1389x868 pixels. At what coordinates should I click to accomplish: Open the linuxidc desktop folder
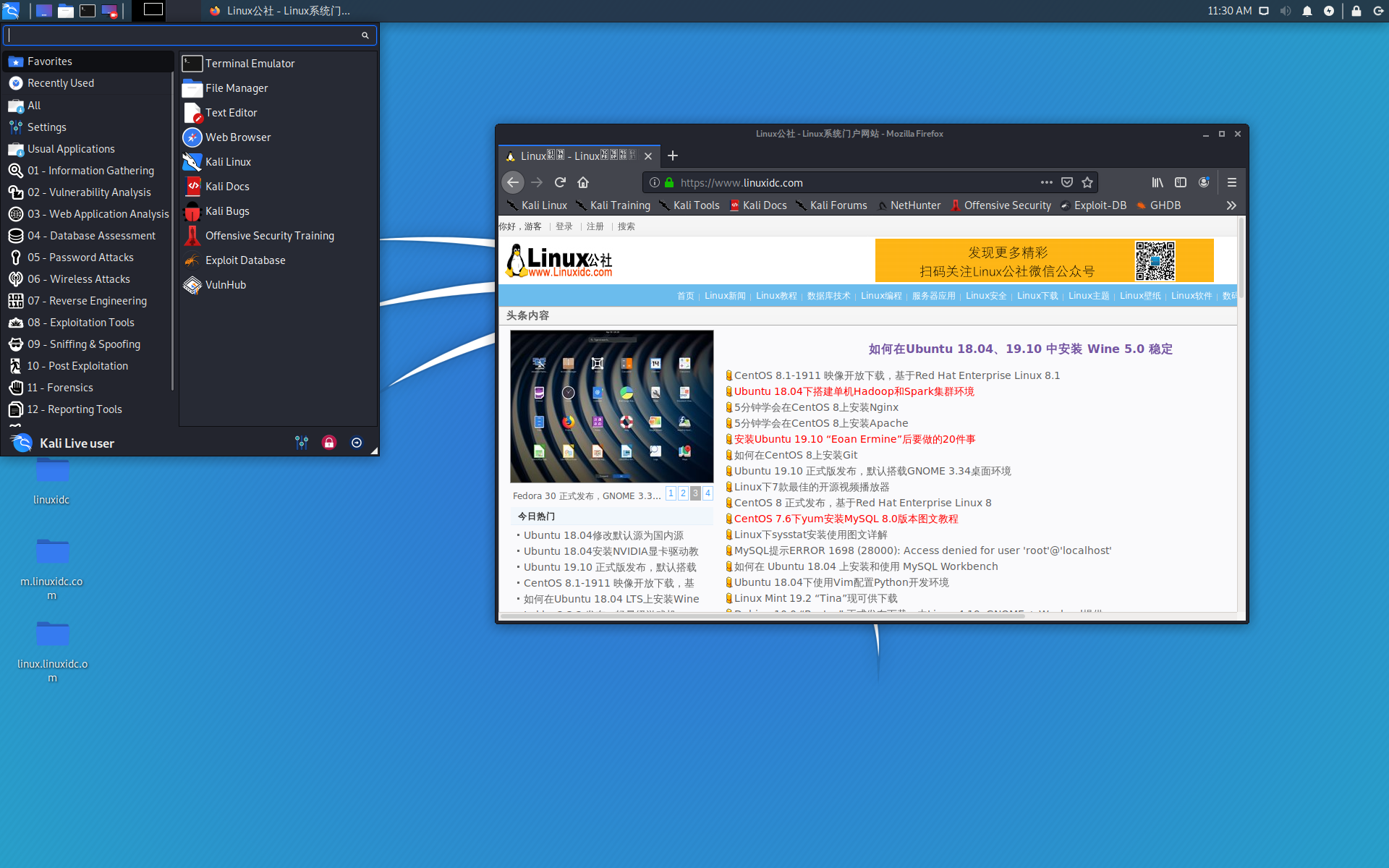[52, 480]
